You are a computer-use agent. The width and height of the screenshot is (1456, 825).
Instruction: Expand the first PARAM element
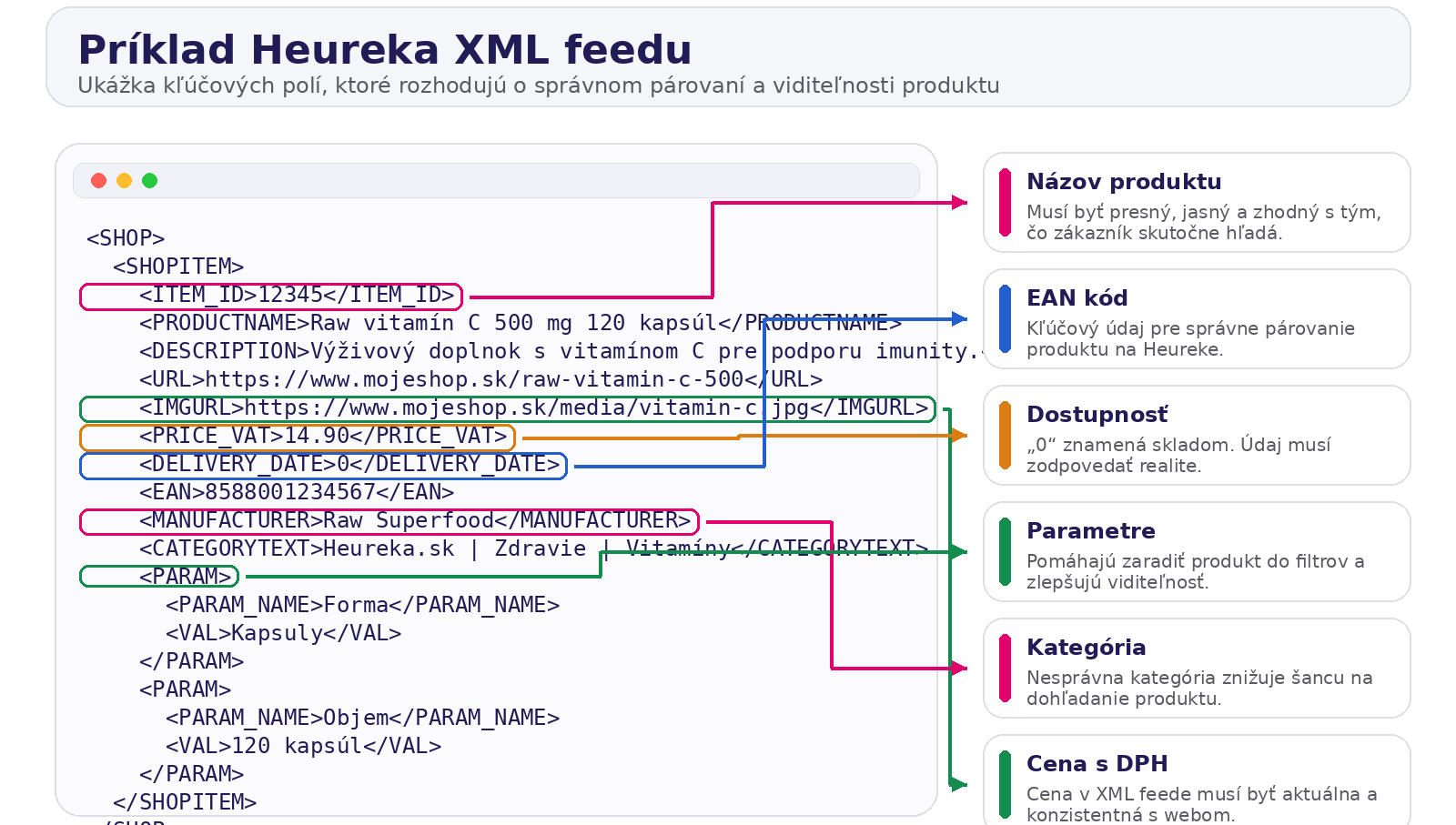[x=188, y=575]
